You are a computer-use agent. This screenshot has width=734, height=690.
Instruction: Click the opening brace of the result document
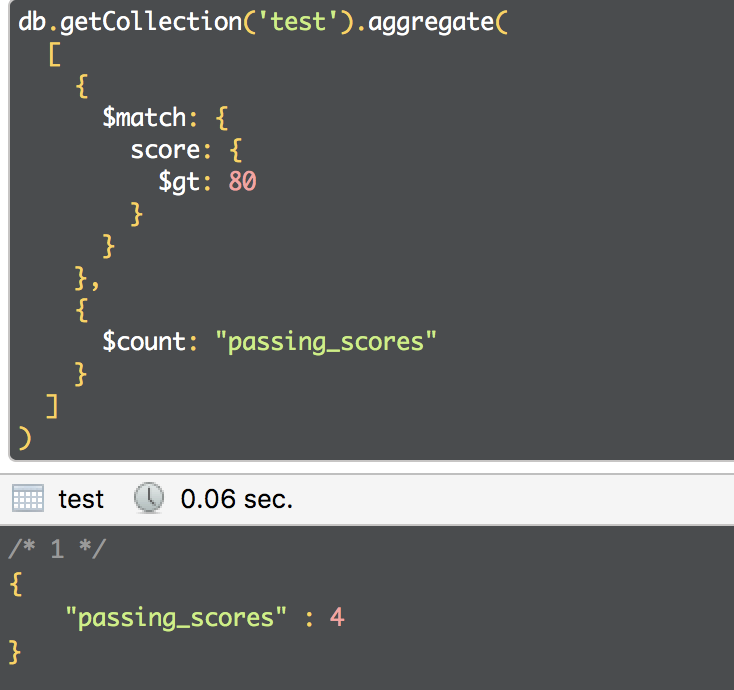tap(14, 583)
